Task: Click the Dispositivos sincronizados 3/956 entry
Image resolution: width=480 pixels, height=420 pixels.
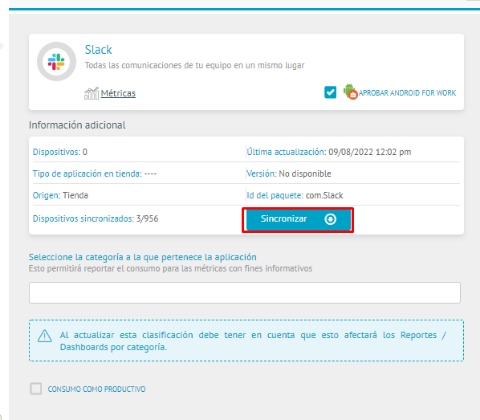Action: (x=95, y=219)
